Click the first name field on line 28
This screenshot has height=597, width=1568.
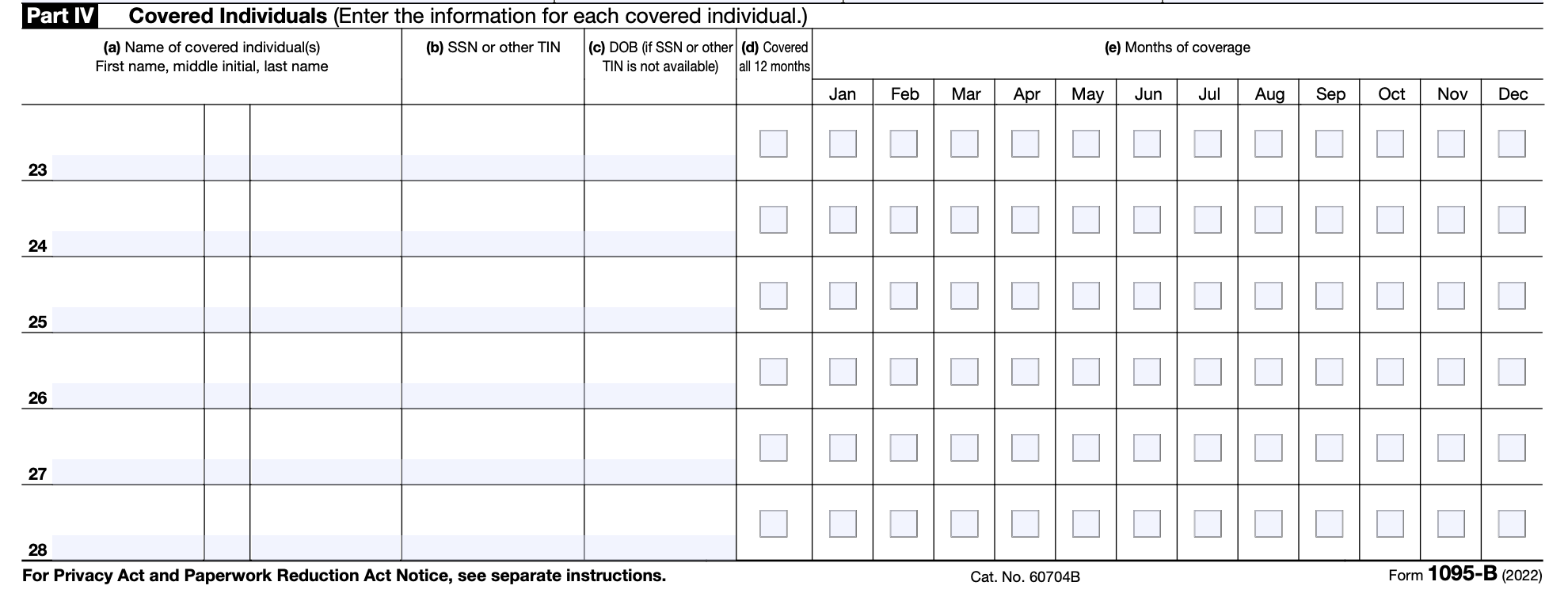pos(128,548)
